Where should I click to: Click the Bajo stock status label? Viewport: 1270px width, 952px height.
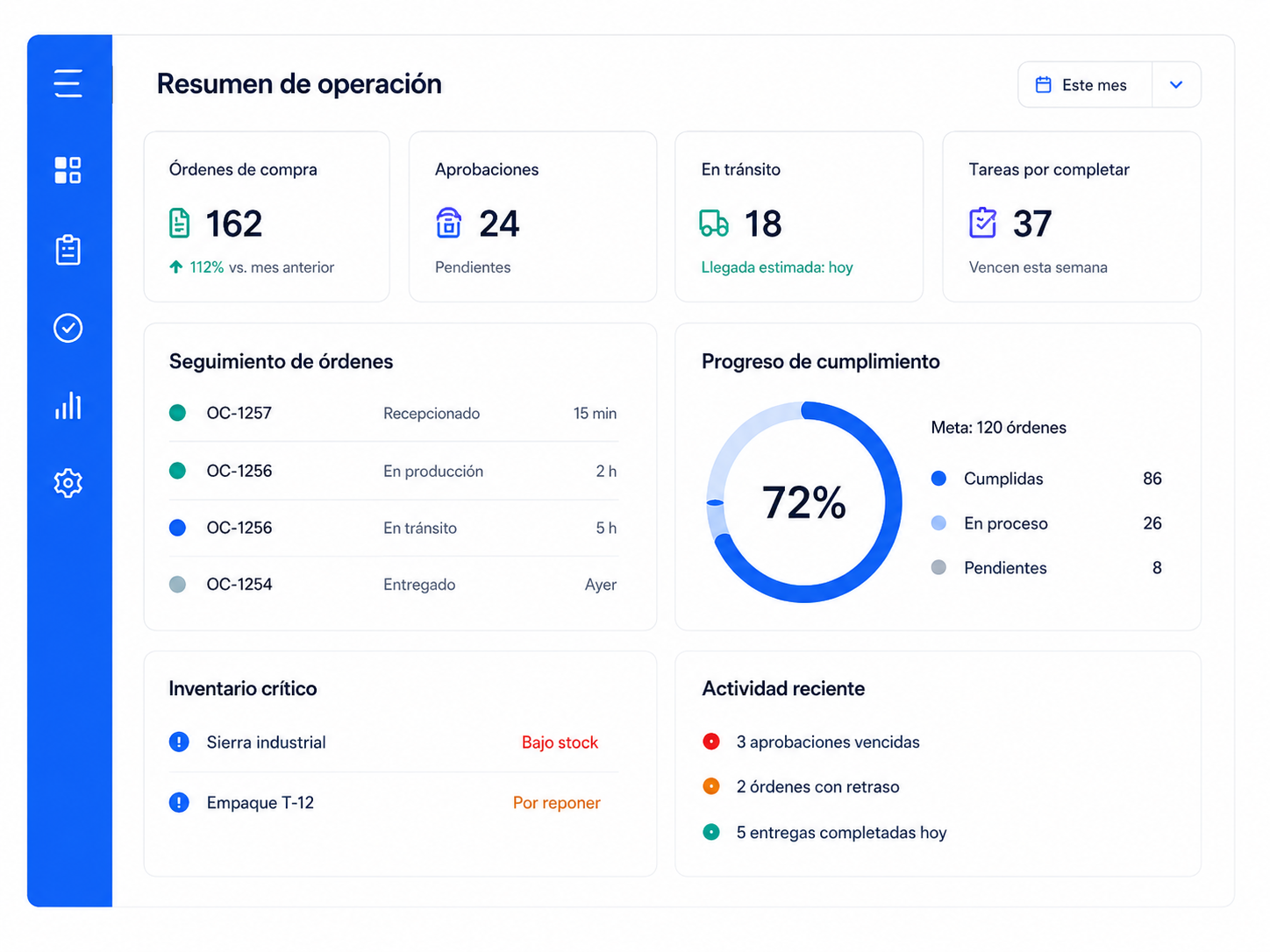560,742
